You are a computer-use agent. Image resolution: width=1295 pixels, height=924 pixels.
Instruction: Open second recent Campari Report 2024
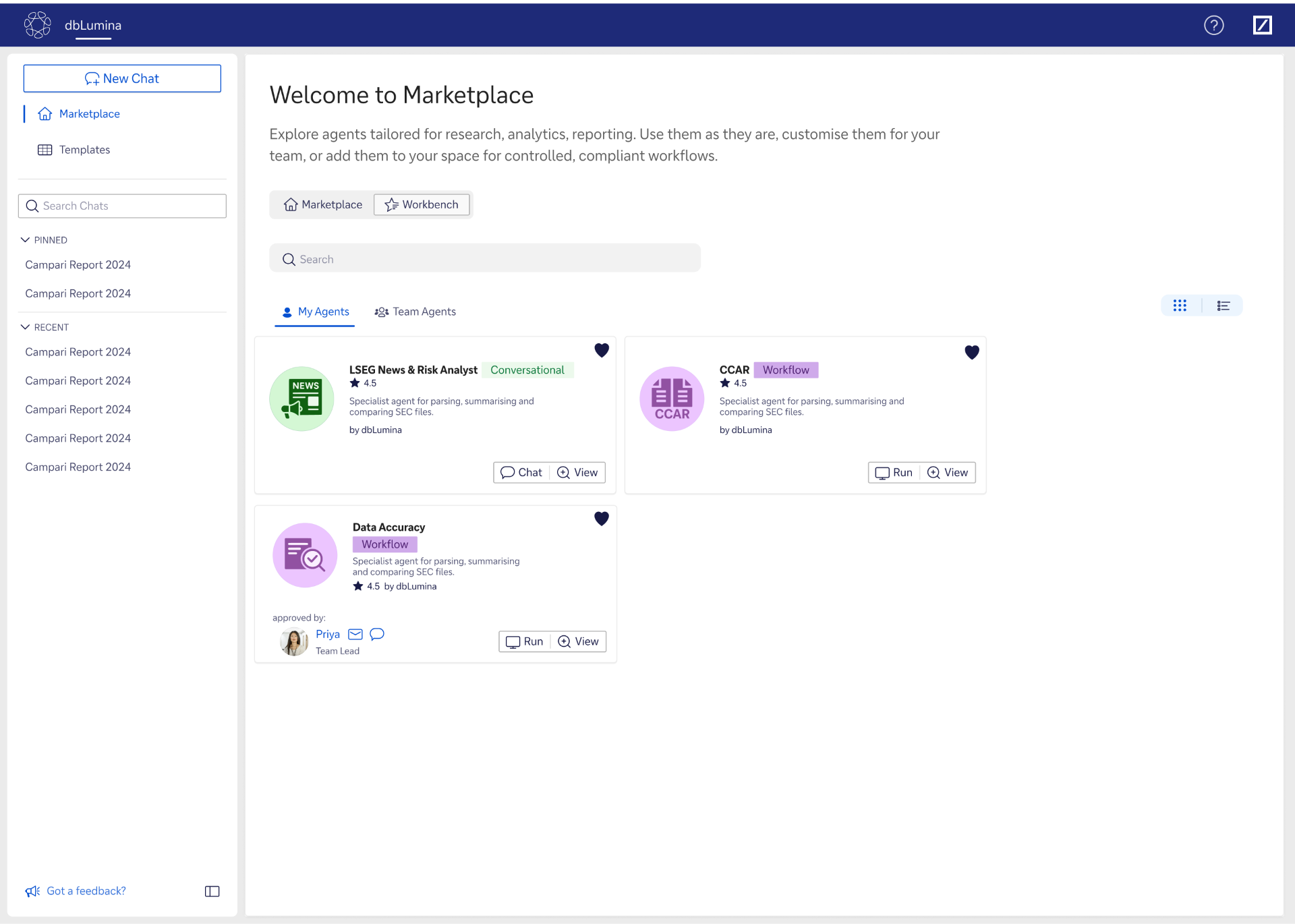78,381
